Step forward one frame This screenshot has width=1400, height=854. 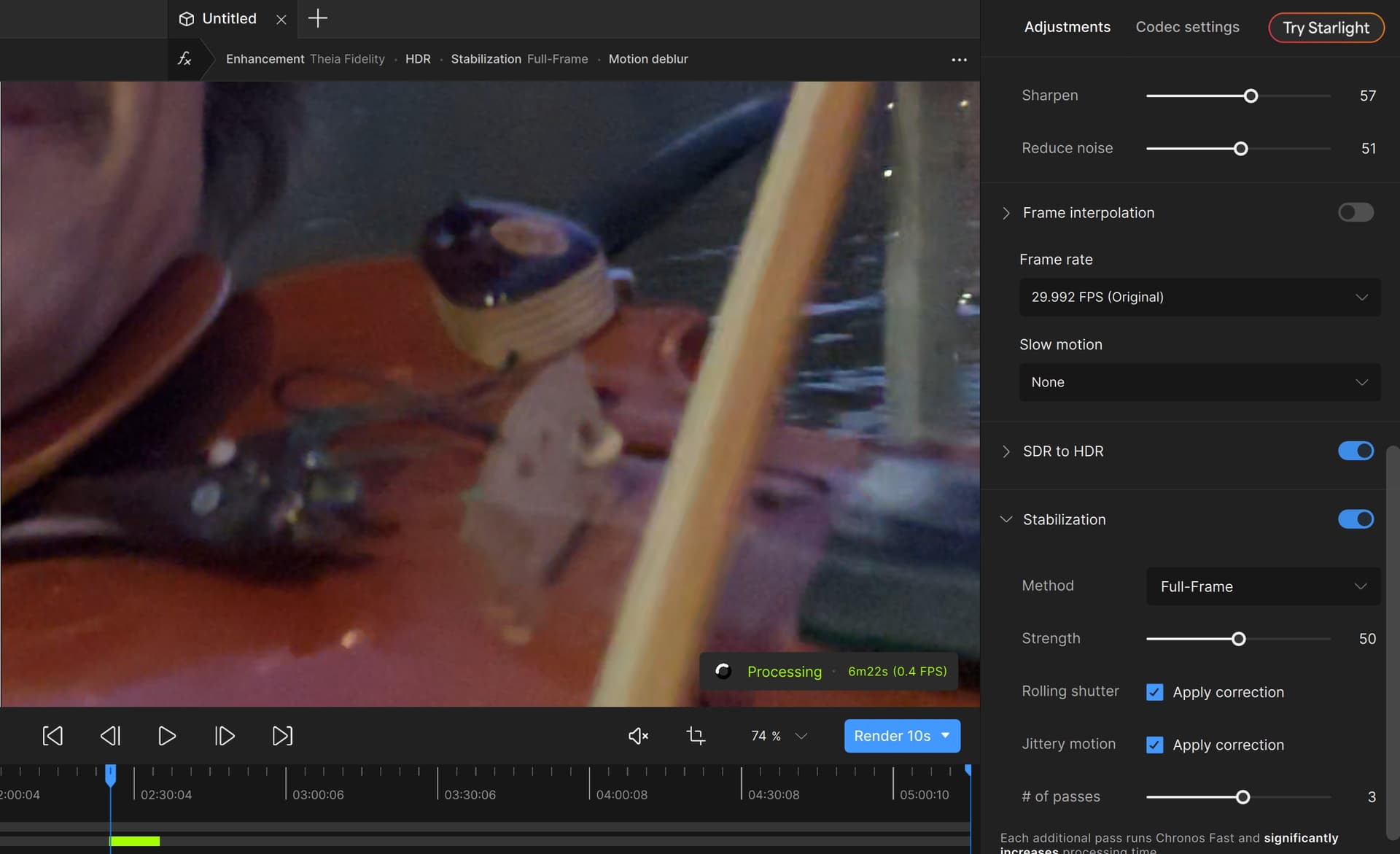point(225,736)
